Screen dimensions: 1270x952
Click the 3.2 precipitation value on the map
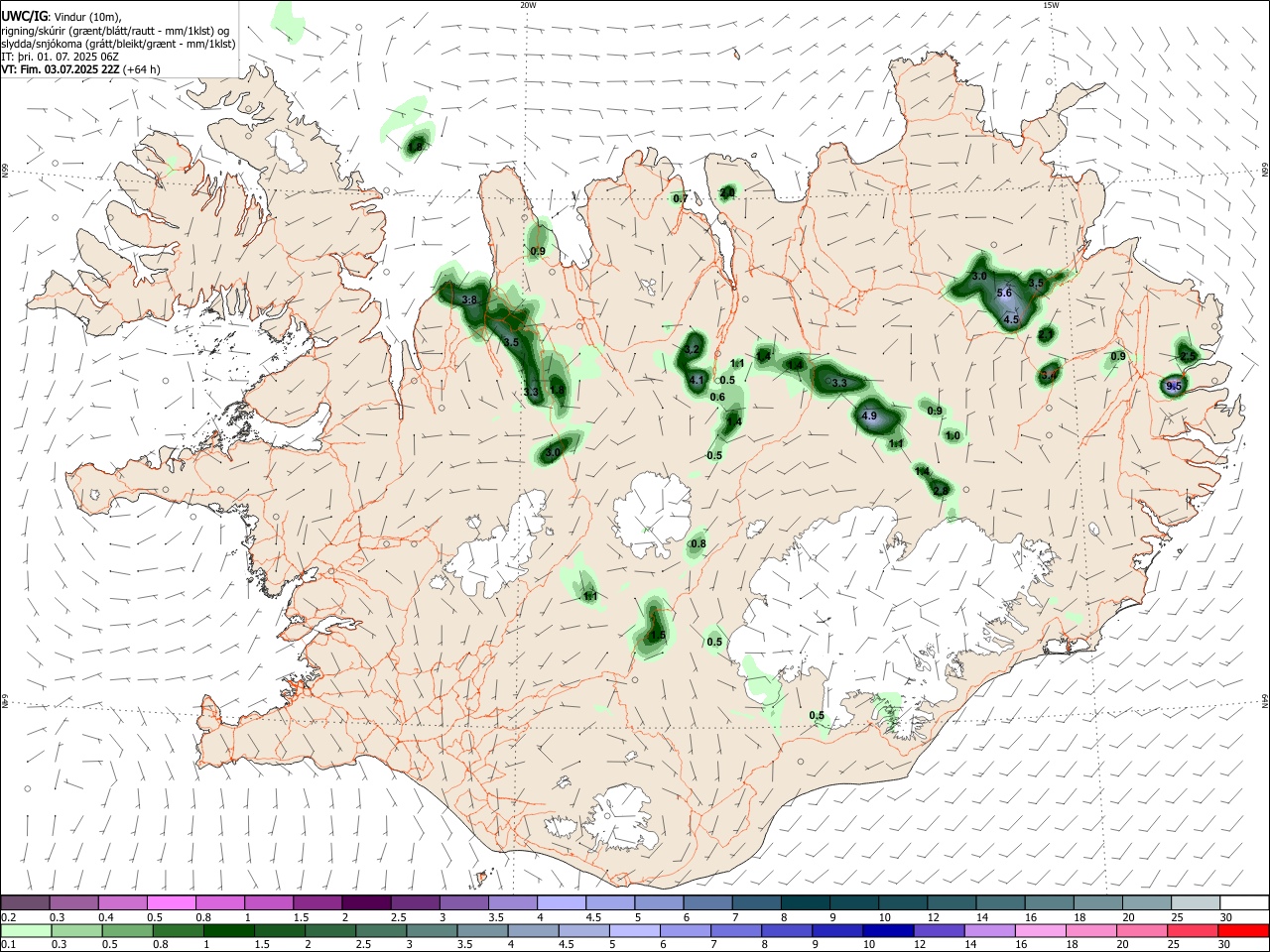(x=693, y=350)
